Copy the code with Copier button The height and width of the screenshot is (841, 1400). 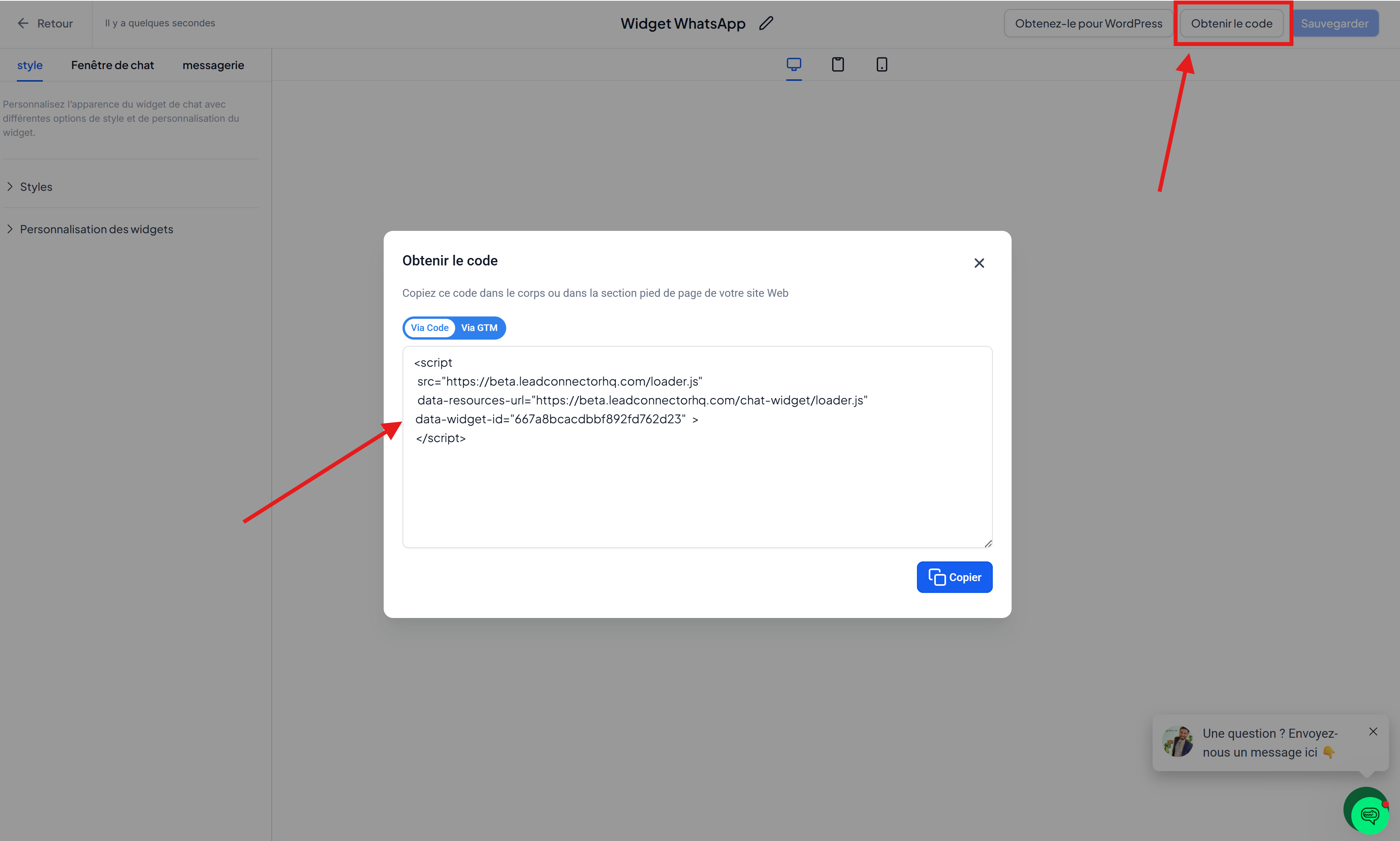point(955,577)
